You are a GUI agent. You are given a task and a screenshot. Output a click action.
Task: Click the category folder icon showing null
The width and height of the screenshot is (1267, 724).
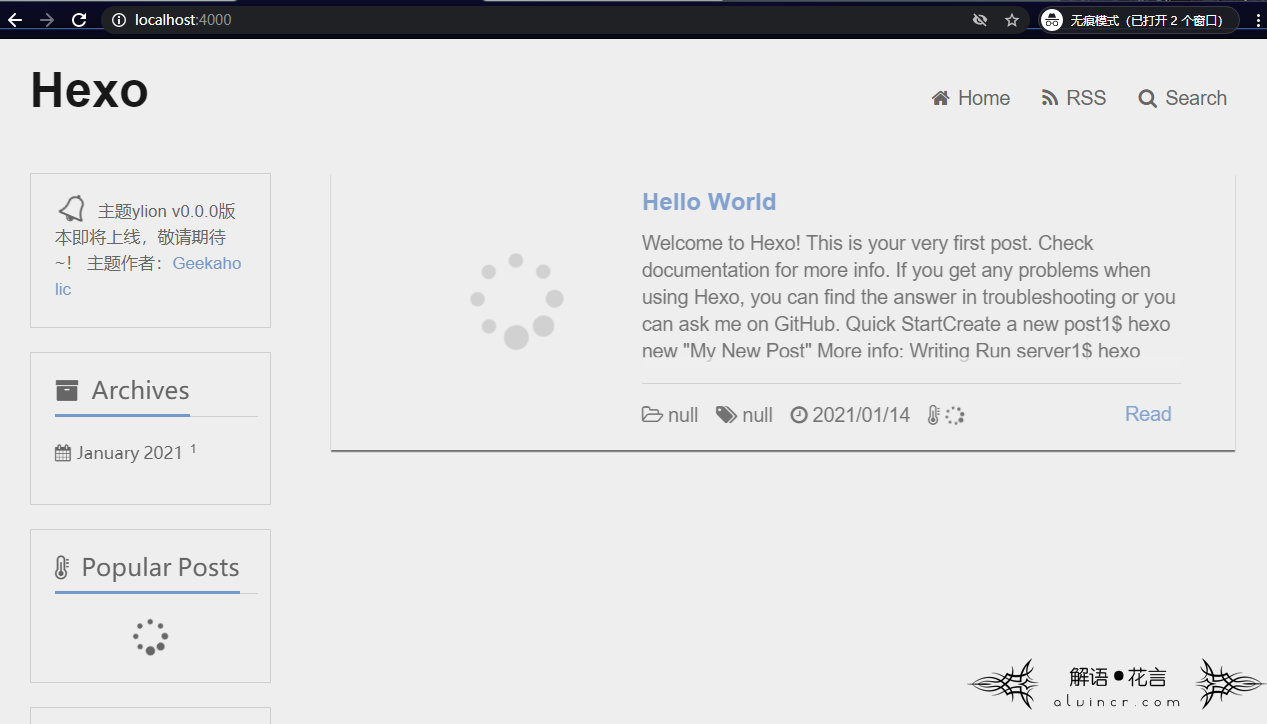pyautogui.click(x=652, y=414)
